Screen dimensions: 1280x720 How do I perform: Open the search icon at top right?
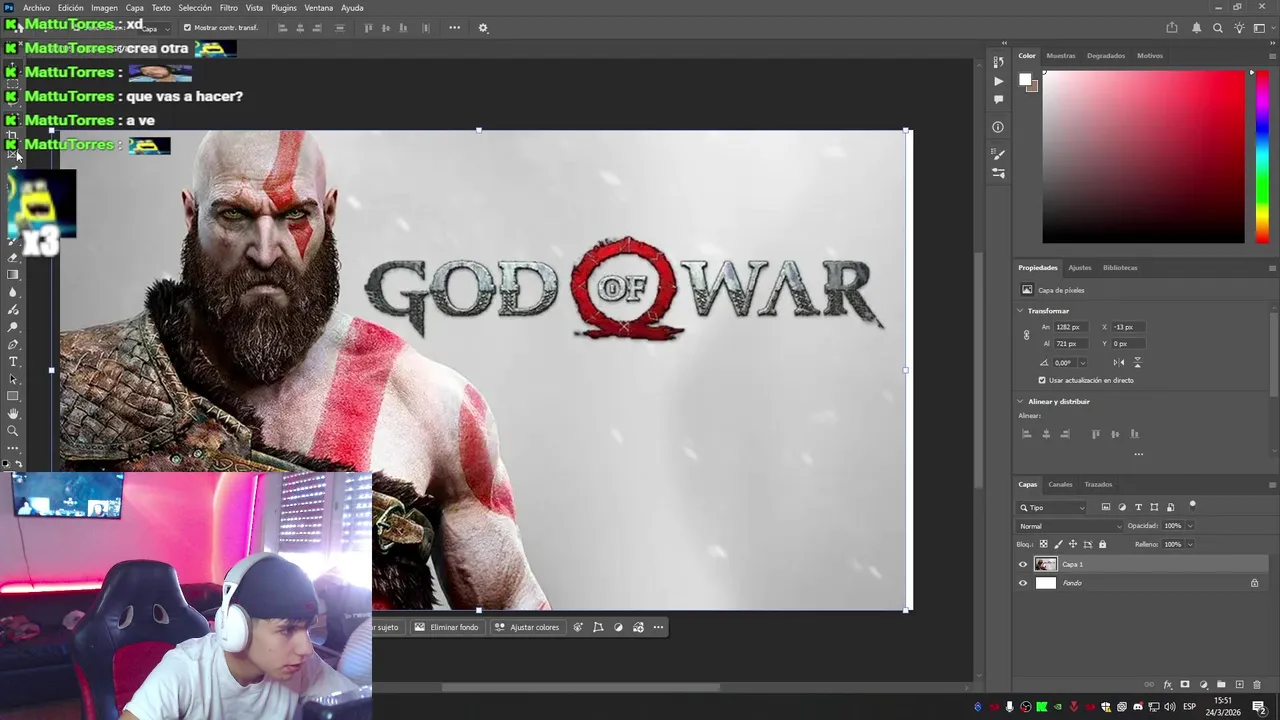tap(1218, 28)
